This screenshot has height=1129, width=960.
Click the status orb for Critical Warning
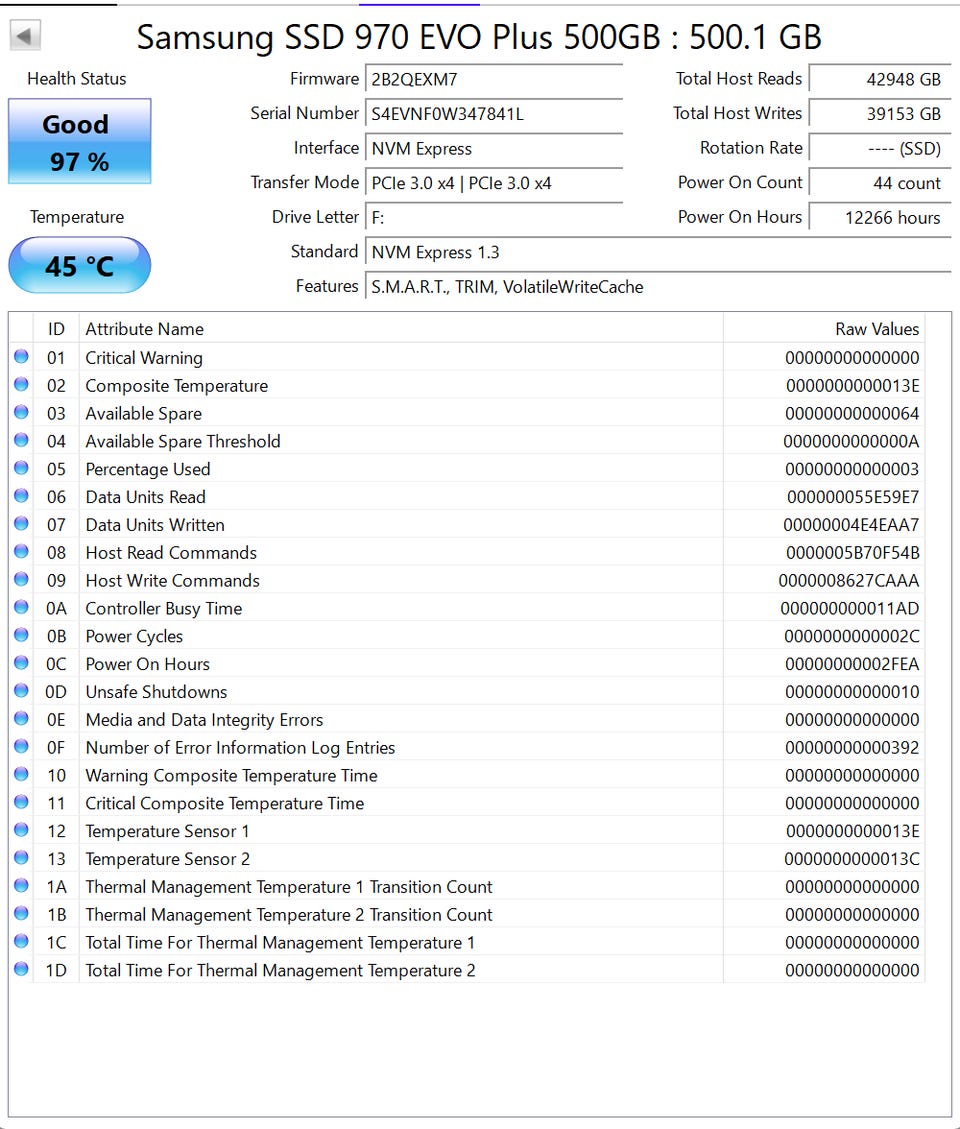22,356
